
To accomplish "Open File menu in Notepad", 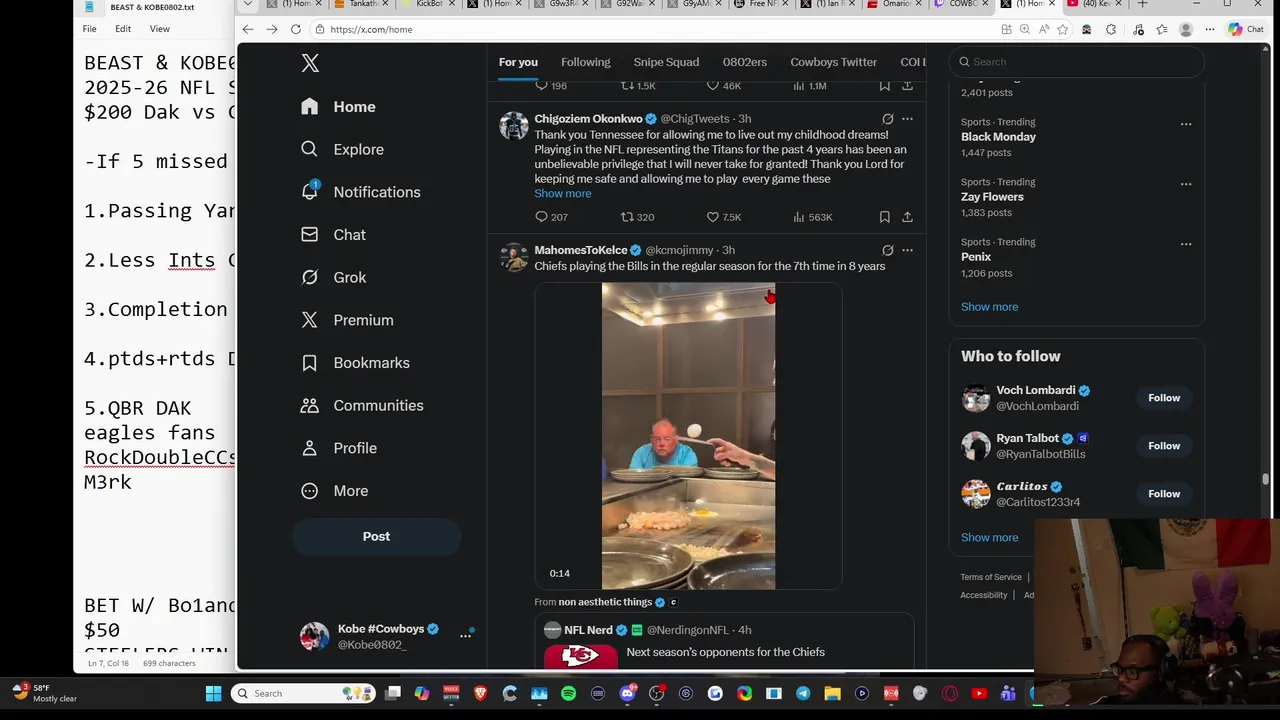I will (x=89, y=29).
